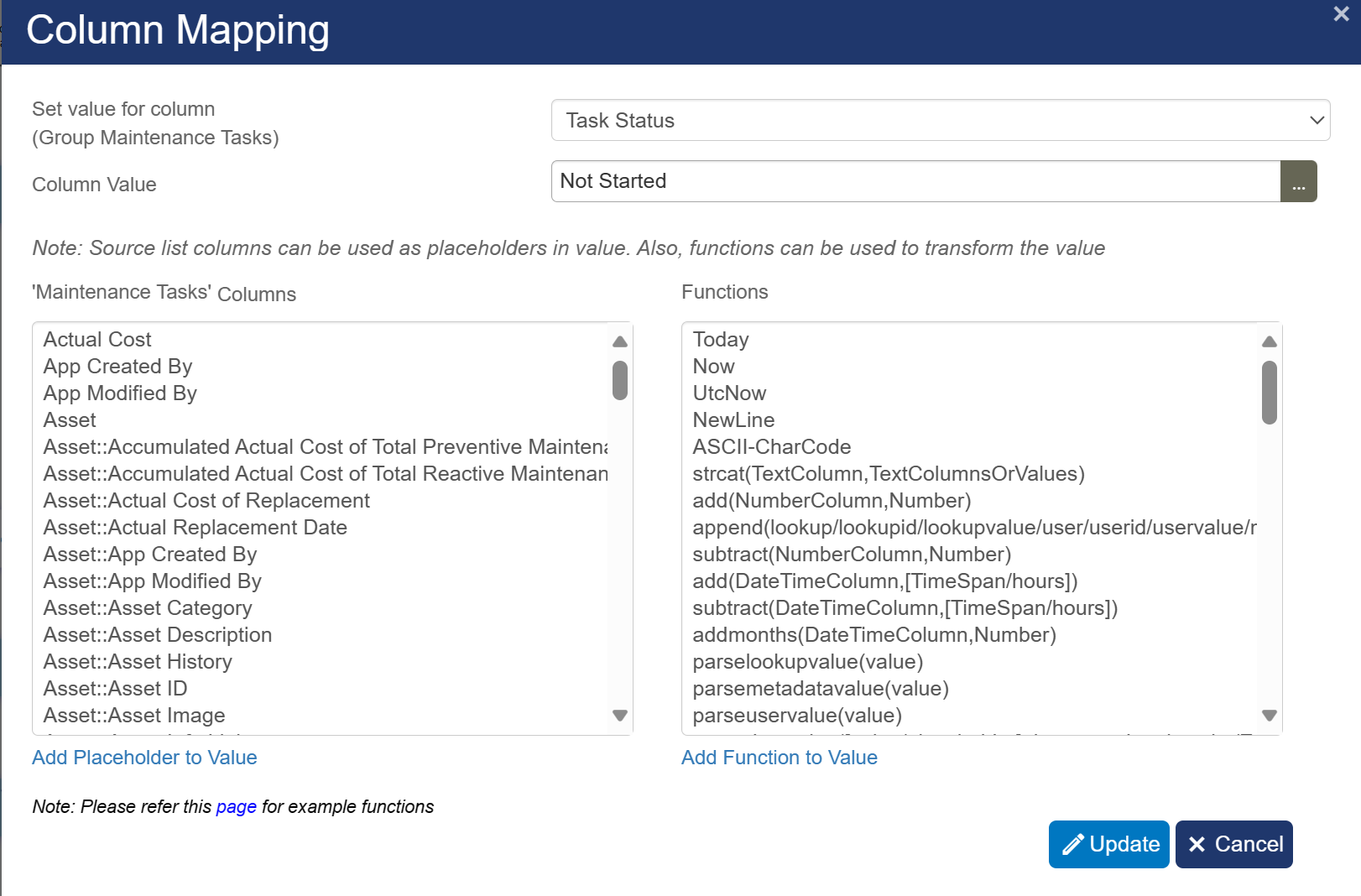This screenshot has height=896, width=1361.
Task: Click Add Placeholder to Value link
Action: coord(144,758)
